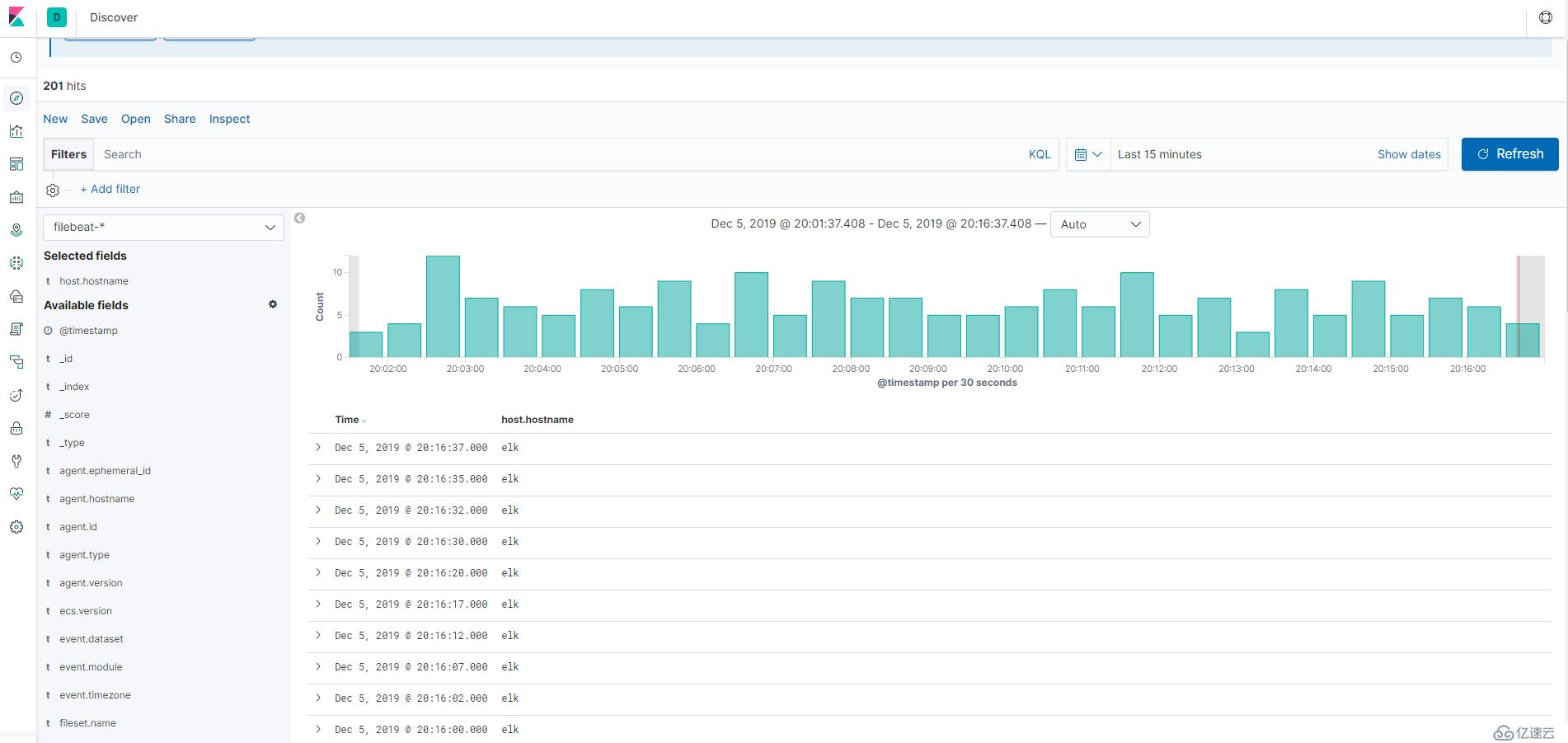Select the _score available field
Image resolution: width=1568 pixels, height=743 pixels.
74,415
